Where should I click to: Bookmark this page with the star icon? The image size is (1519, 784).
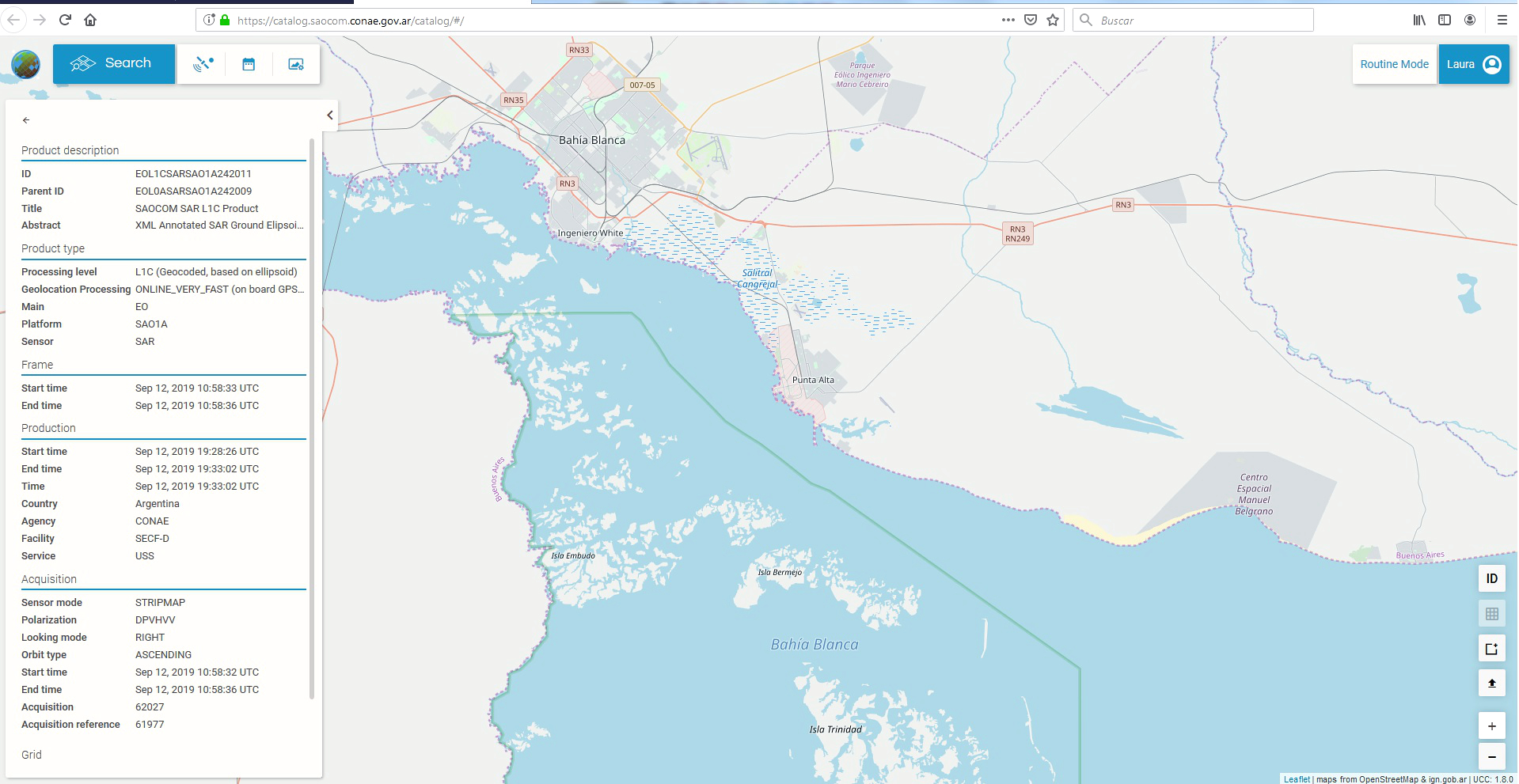(1053, 21)
